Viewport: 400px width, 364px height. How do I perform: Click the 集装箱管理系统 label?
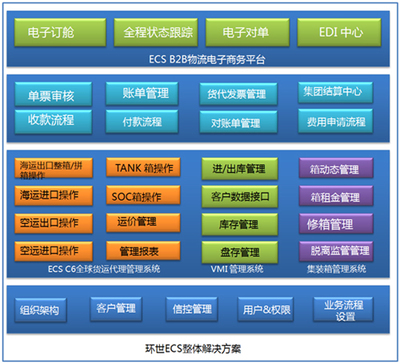tap(336, 269)
